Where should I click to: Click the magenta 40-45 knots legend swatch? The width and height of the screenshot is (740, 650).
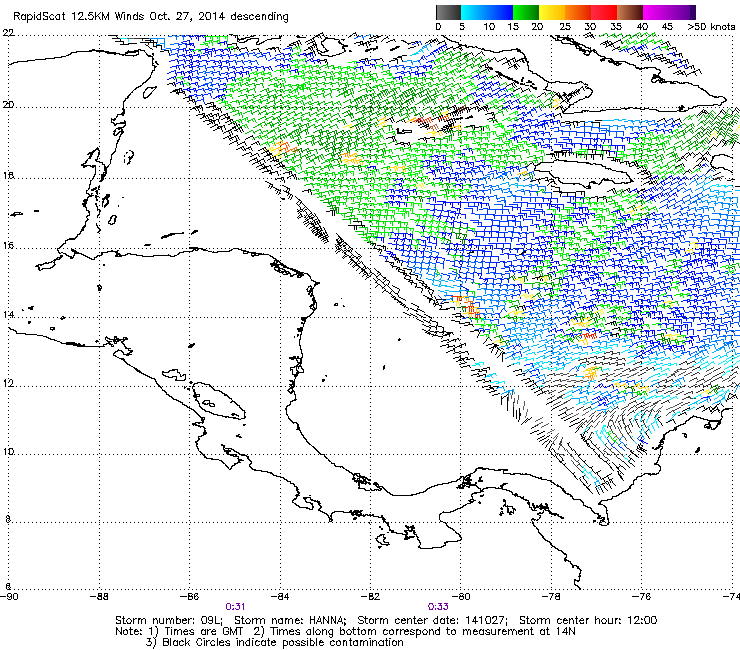coord(656,12)
